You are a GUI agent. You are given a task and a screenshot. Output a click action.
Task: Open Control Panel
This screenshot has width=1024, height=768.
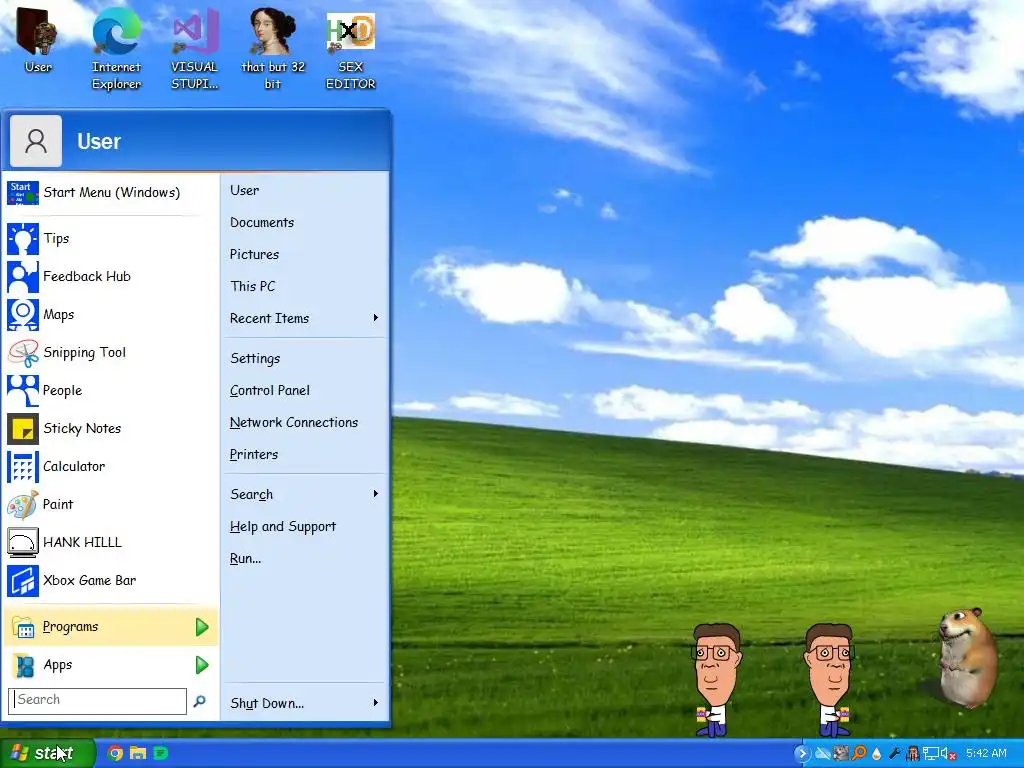click(x=304, y=391)
